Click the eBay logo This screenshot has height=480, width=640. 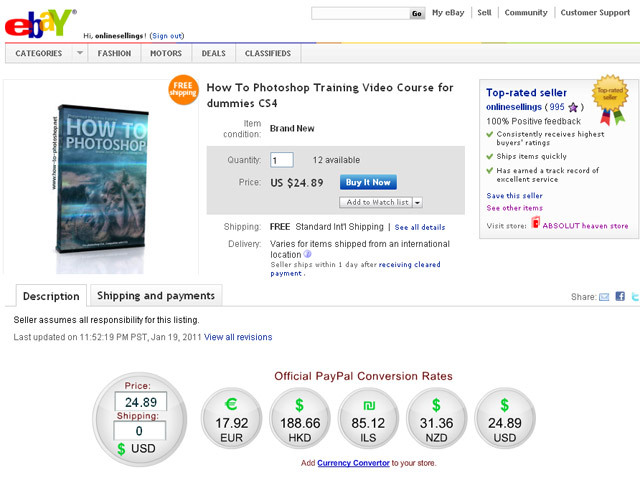40,24
